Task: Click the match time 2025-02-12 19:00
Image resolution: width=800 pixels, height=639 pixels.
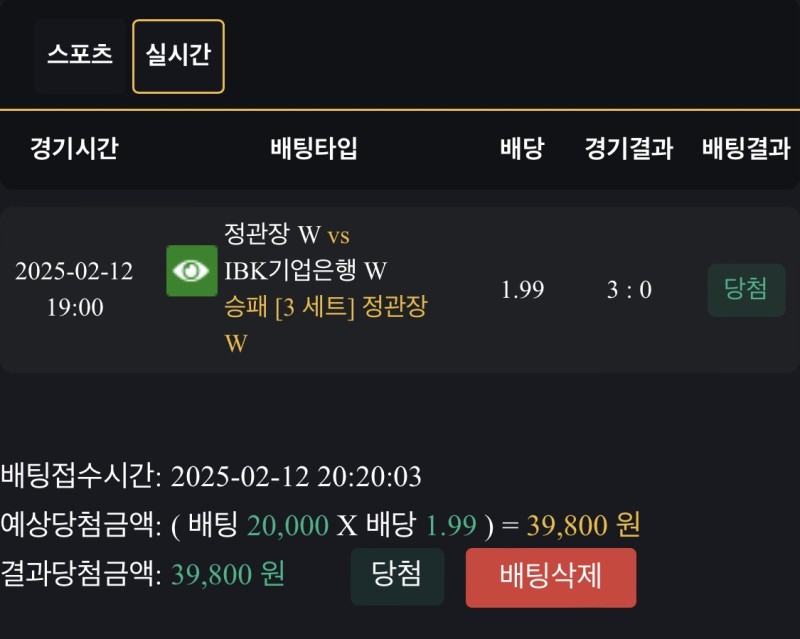Action: click(x=74, y=289)
